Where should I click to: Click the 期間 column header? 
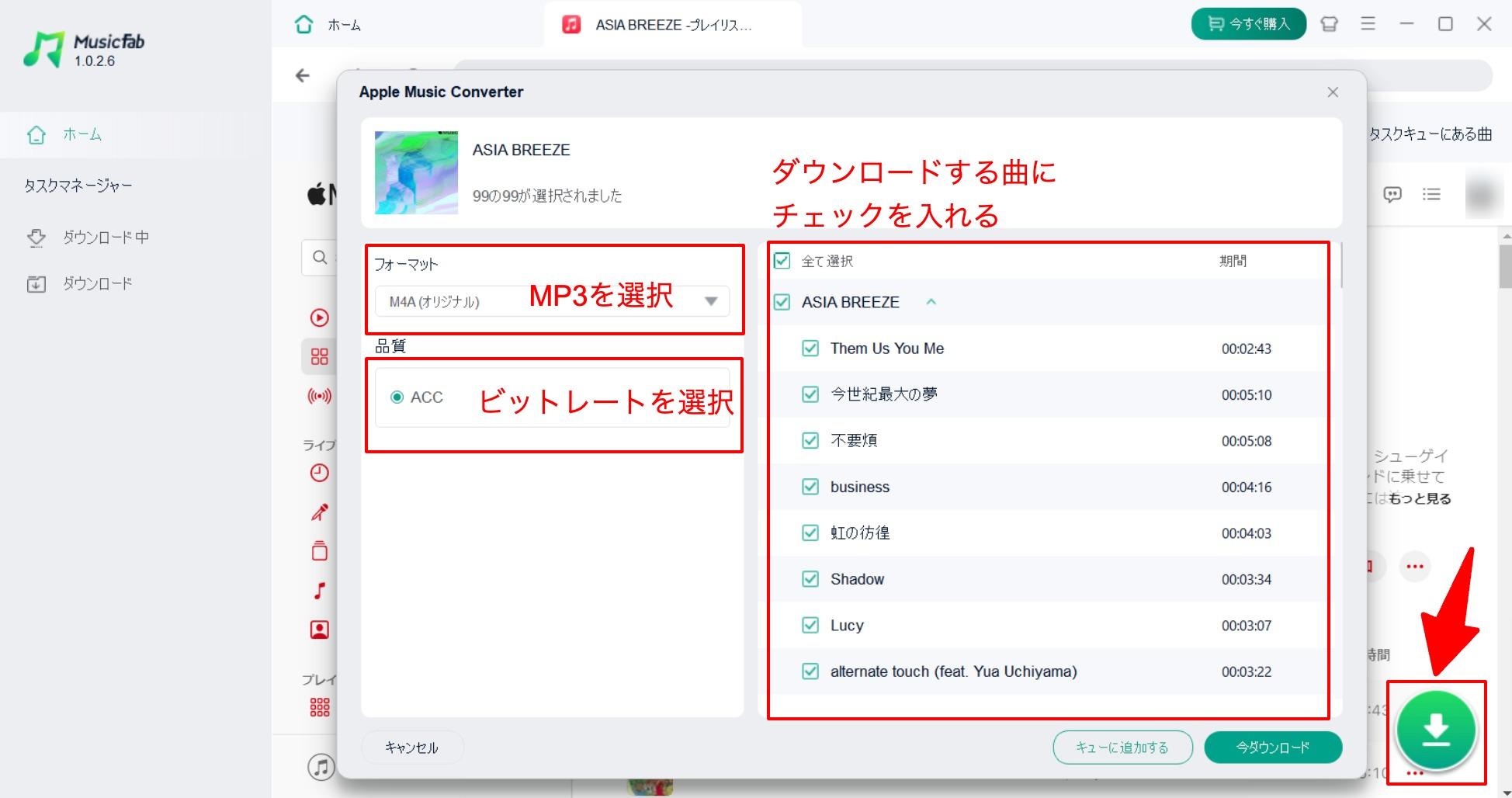[1233, 261]
